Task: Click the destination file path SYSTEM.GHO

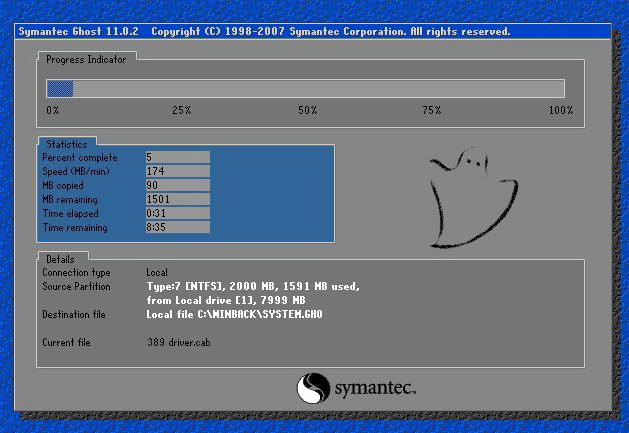Action: [x=234, y=314]
